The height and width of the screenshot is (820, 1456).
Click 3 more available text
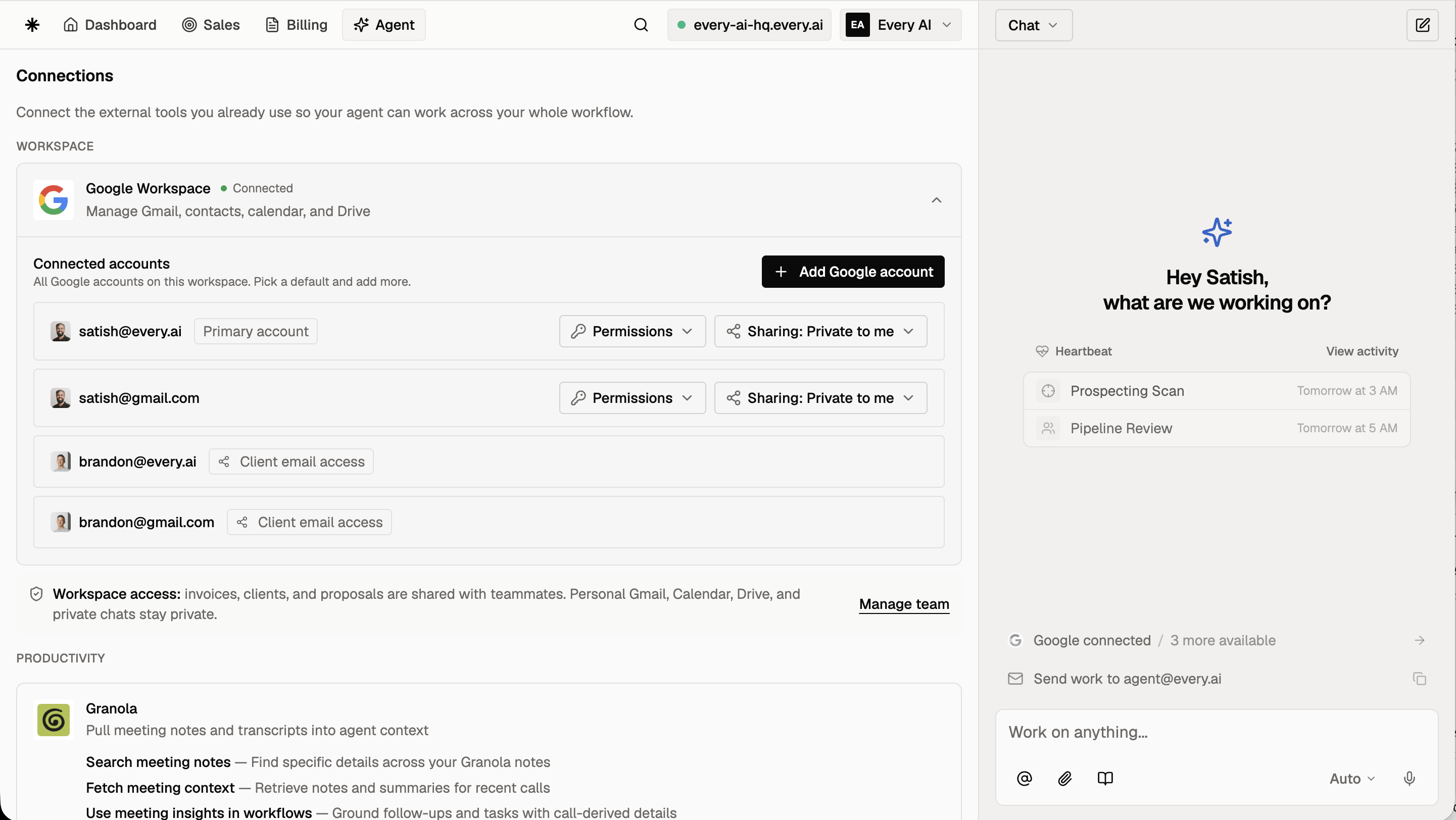pos(1223,640)
